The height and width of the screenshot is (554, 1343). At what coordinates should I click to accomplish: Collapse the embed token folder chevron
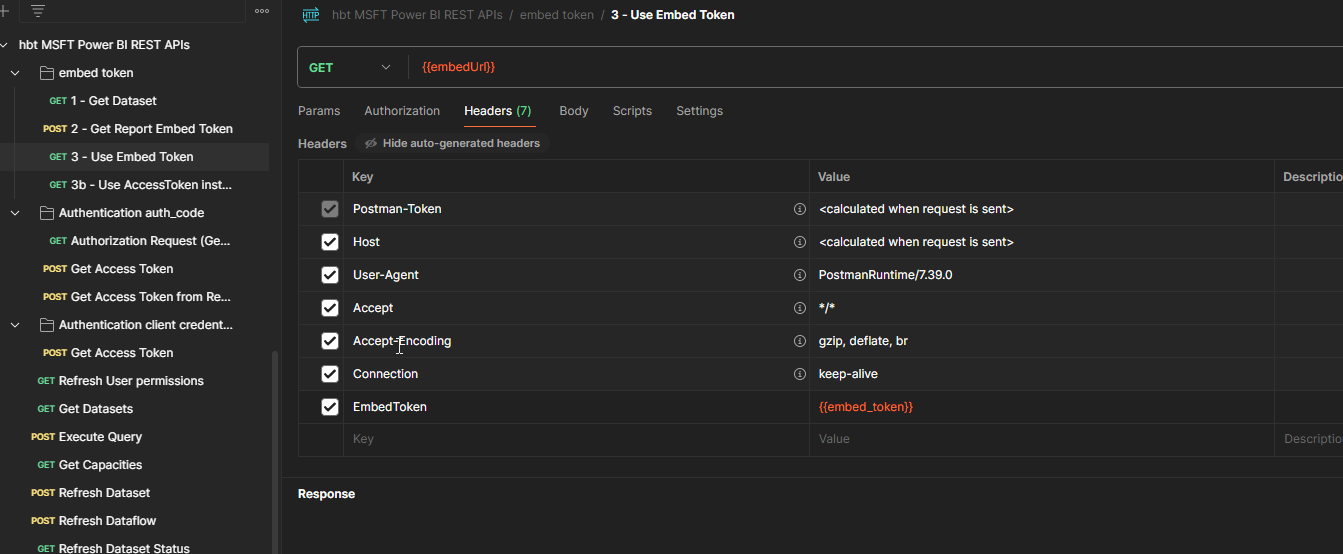point(15,73)
